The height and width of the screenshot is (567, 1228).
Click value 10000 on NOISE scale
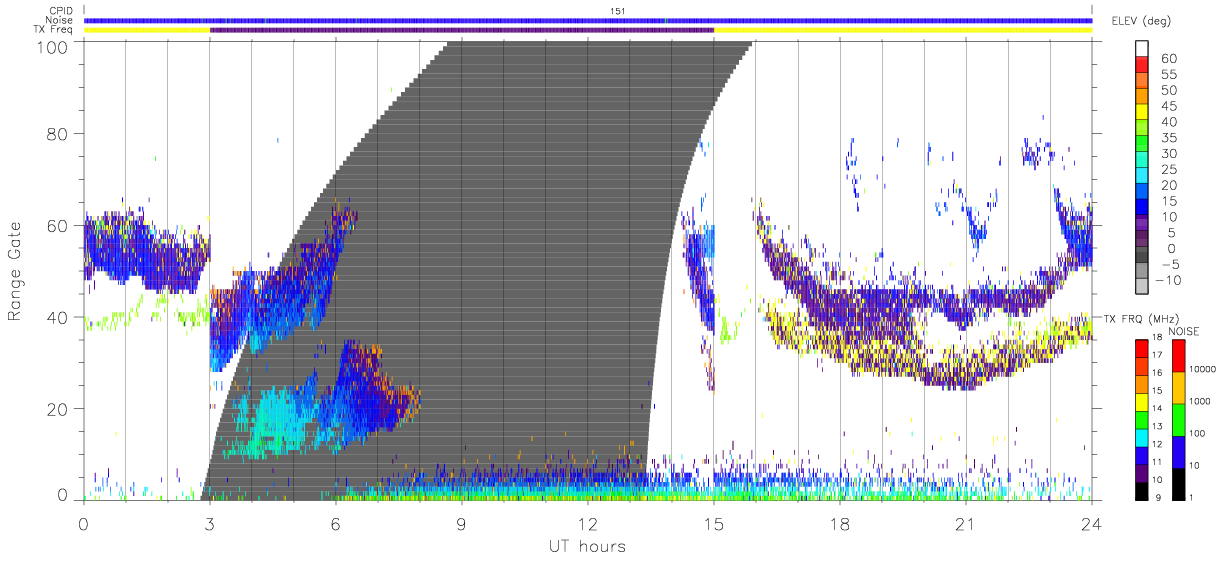tap(1203, 369)
